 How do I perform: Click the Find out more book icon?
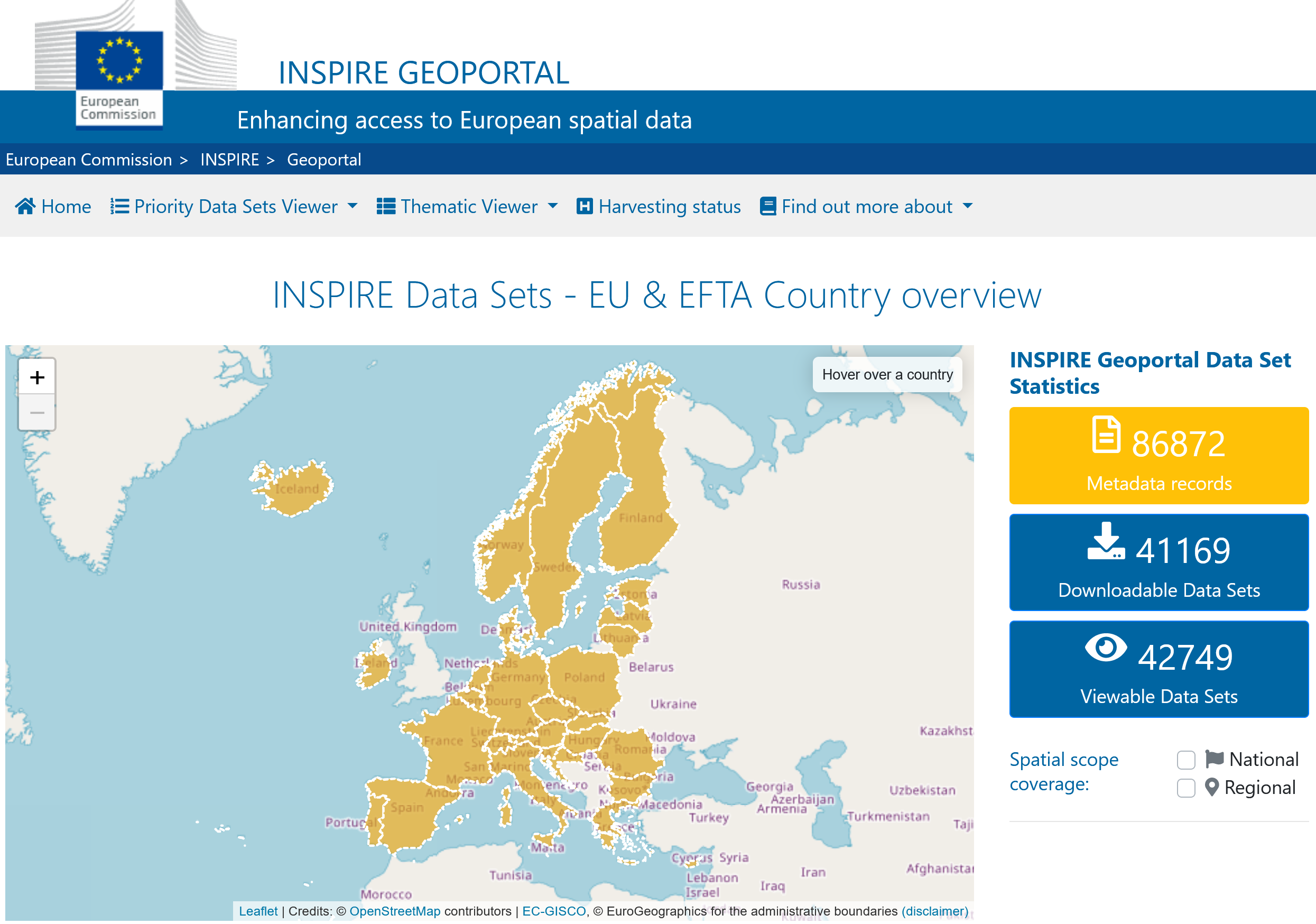click(x=767, y=206)
